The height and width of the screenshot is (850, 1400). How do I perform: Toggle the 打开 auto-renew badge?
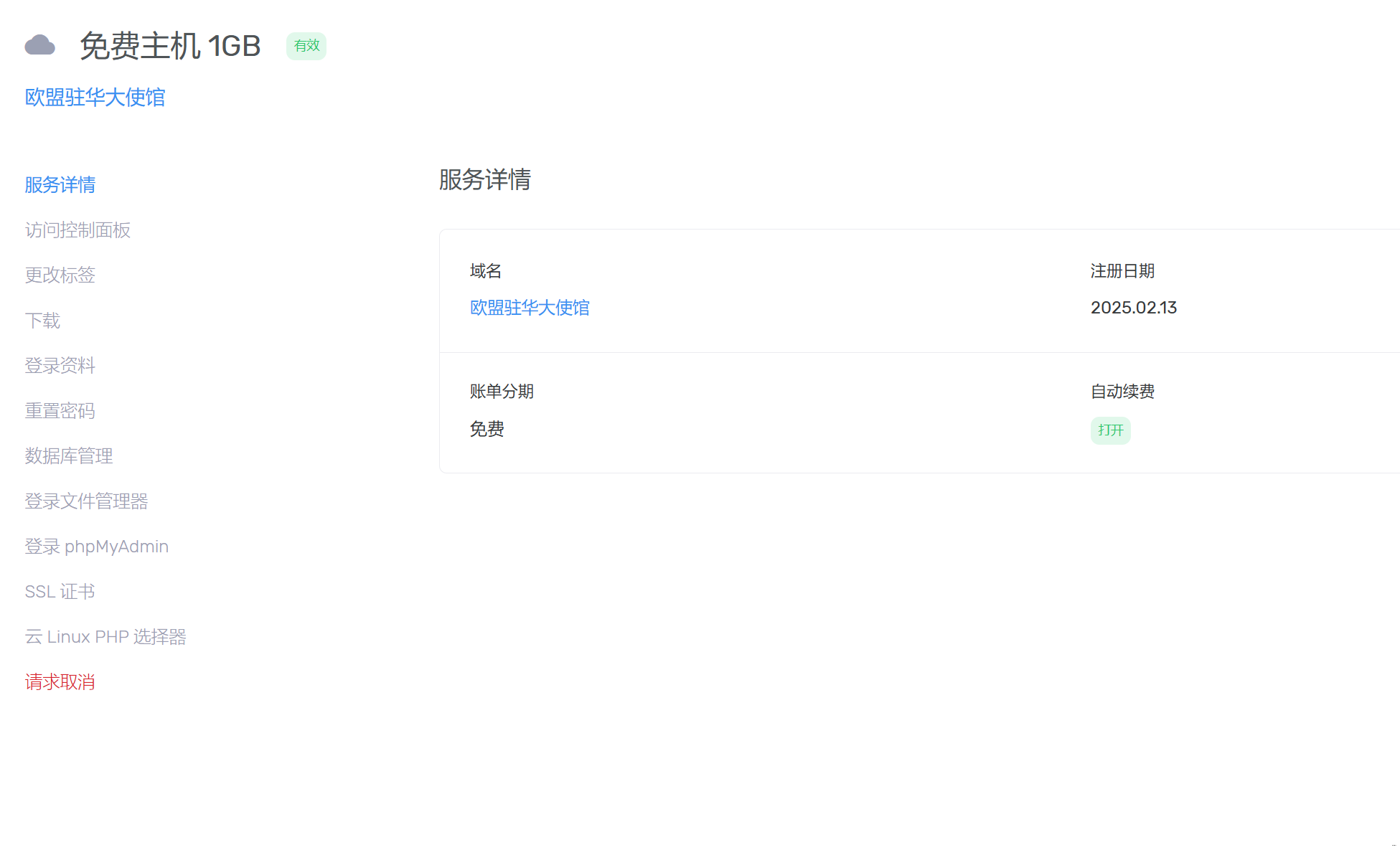pos(1110,430)
